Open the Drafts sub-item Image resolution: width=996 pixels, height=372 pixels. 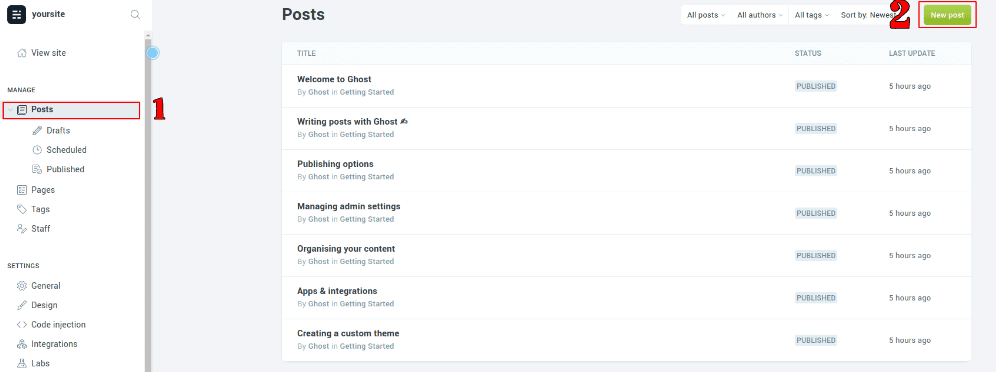tap(58, 131)
